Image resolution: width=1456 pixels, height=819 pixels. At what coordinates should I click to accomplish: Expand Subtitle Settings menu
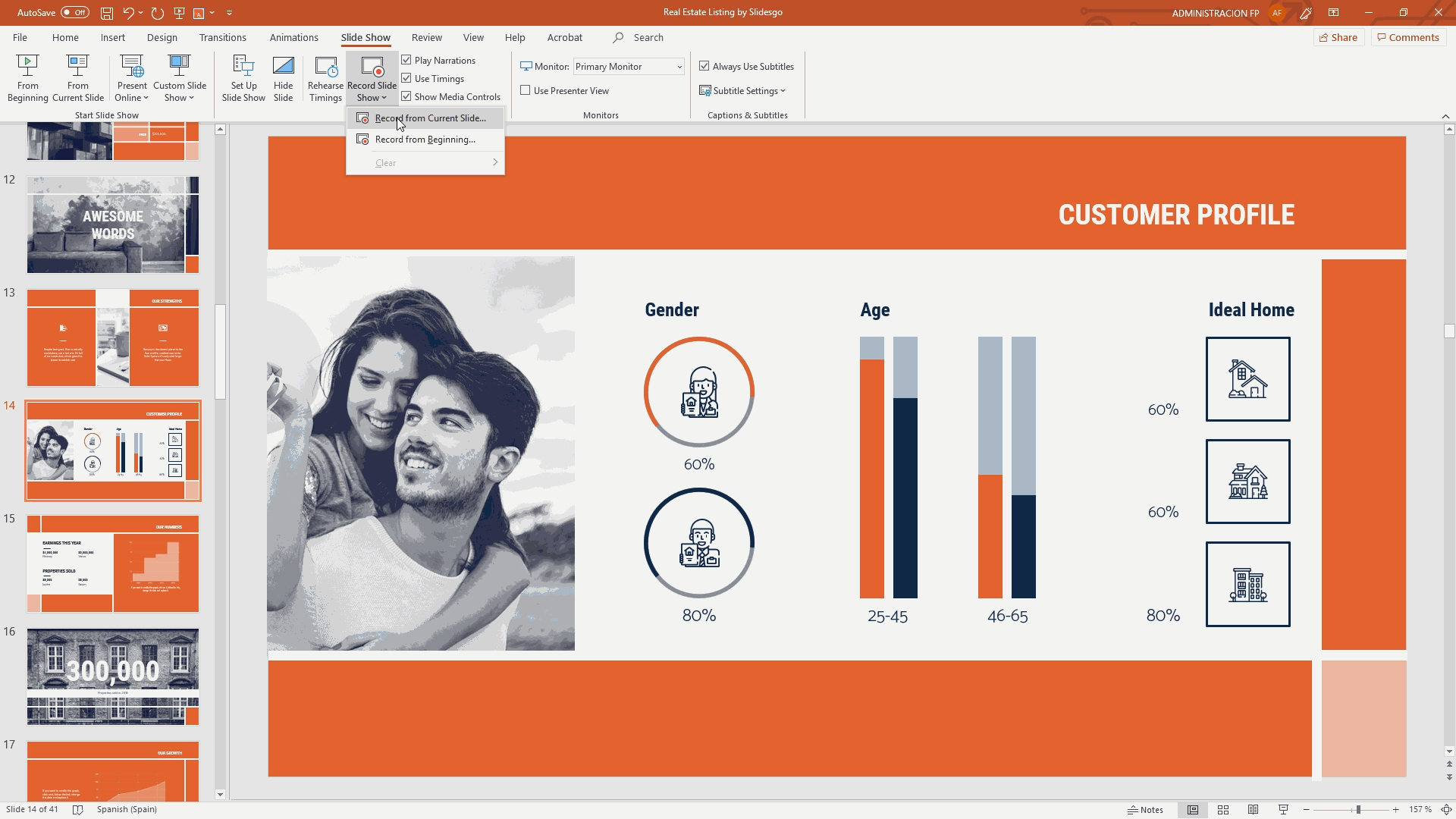(x=742, y=90)
